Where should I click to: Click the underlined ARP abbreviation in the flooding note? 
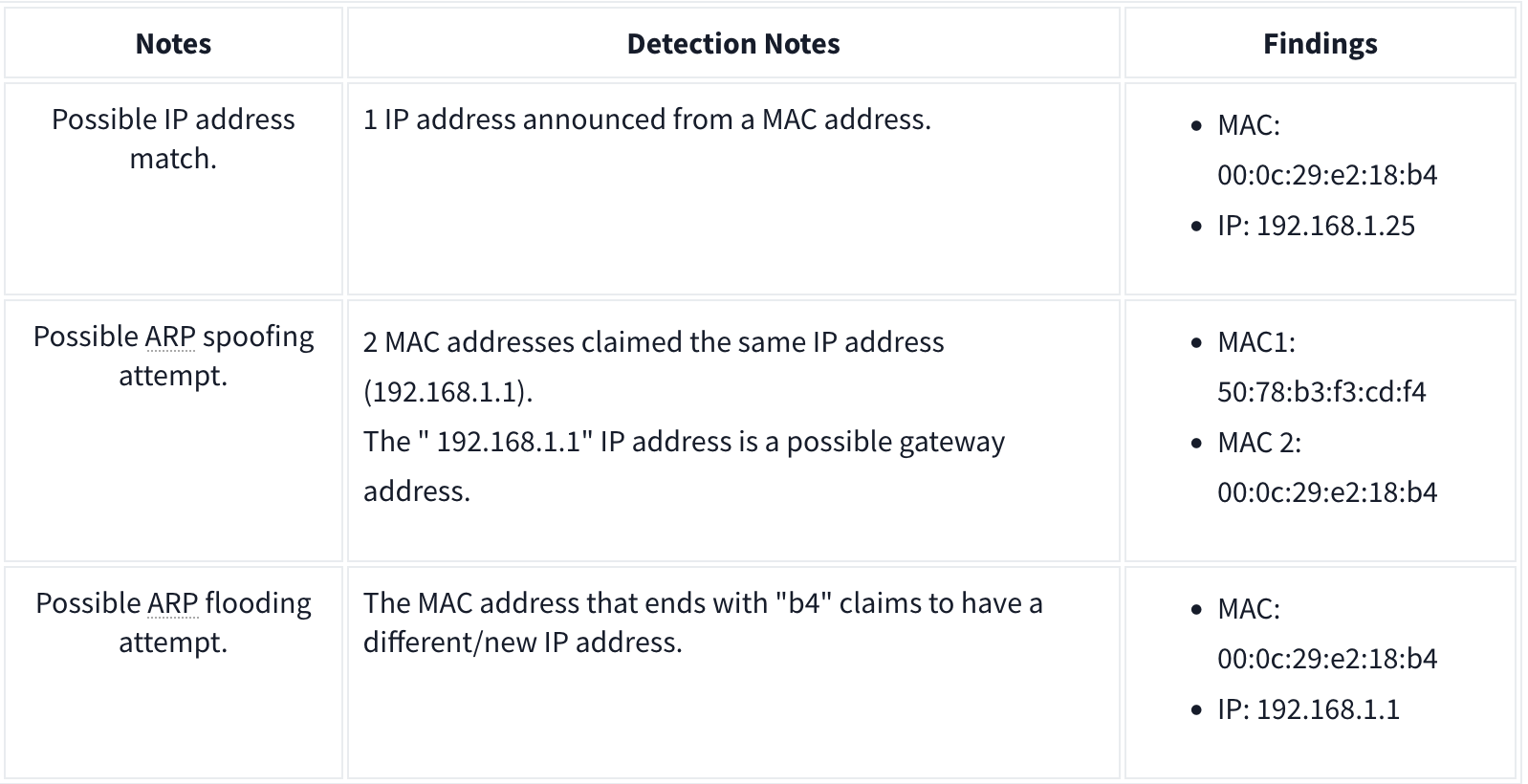tap(173, 603)
